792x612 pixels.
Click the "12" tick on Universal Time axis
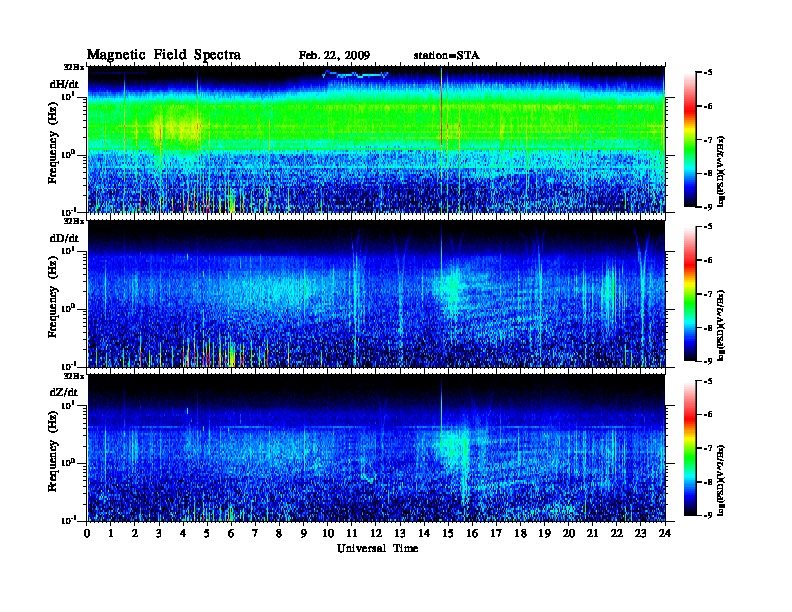pos(376,533)
